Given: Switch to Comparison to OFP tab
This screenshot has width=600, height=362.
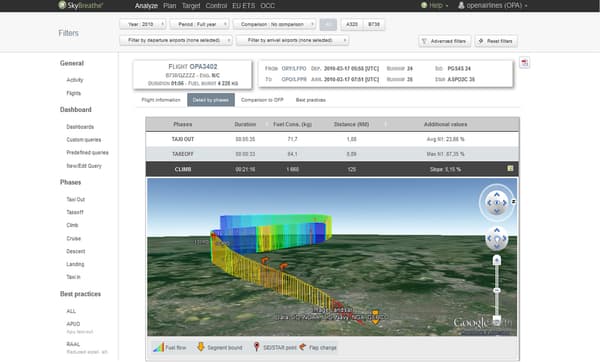Looking at the screenshot, I should click(x=262, y=100).
